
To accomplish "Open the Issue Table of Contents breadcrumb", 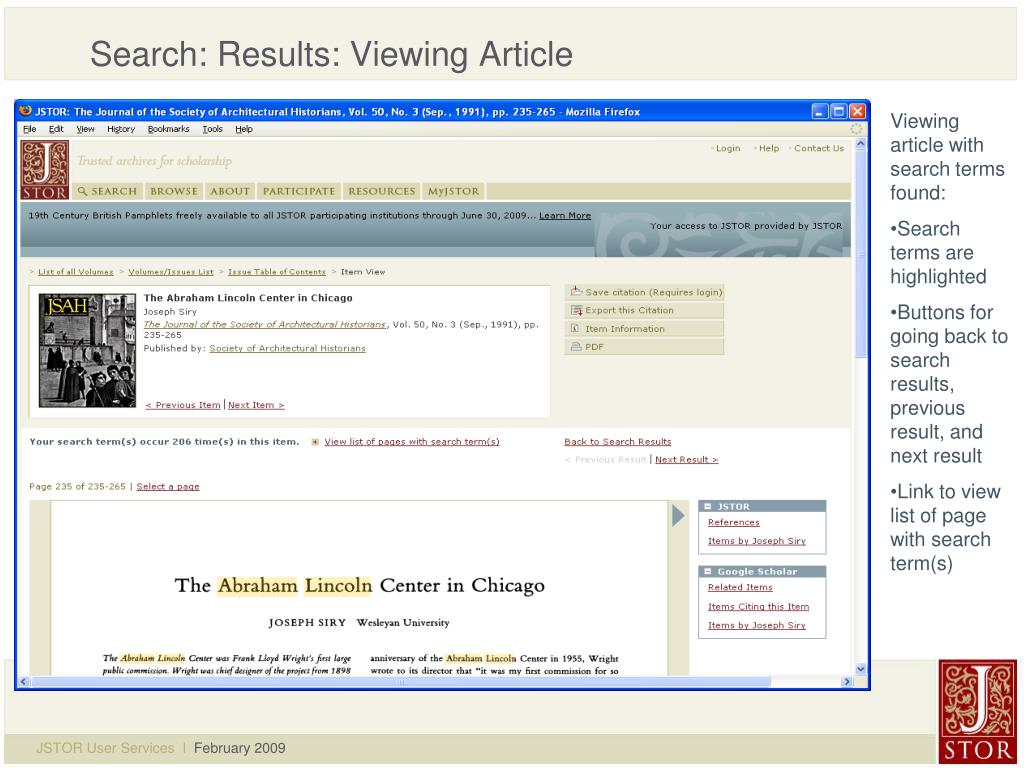I will [276, 272].
